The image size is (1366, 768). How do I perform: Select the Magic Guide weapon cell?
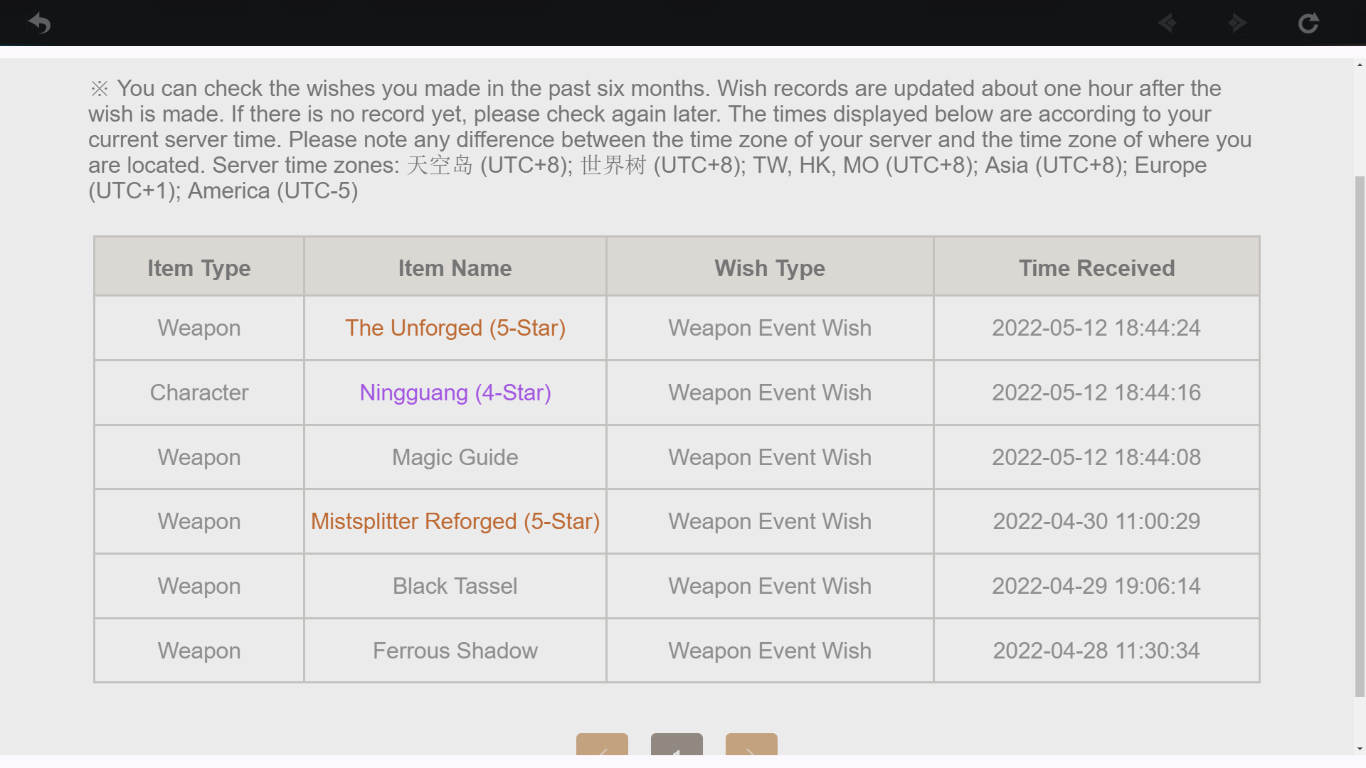[x=455, y=458]
